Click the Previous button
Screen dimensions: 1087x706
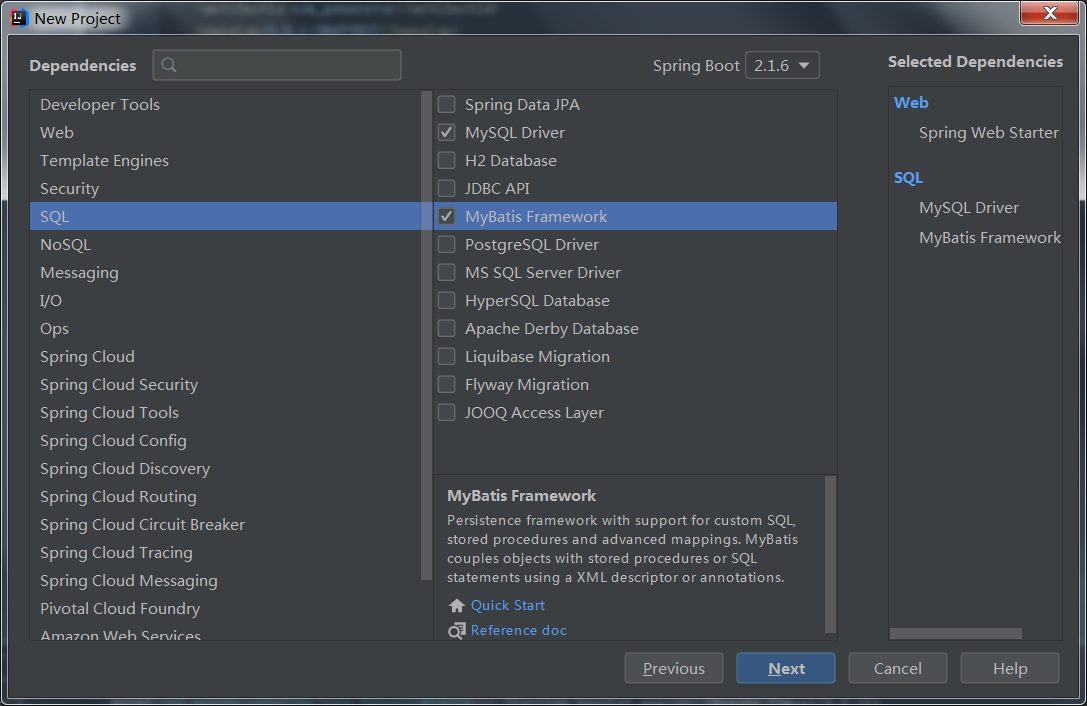click(x=674, y=668)
